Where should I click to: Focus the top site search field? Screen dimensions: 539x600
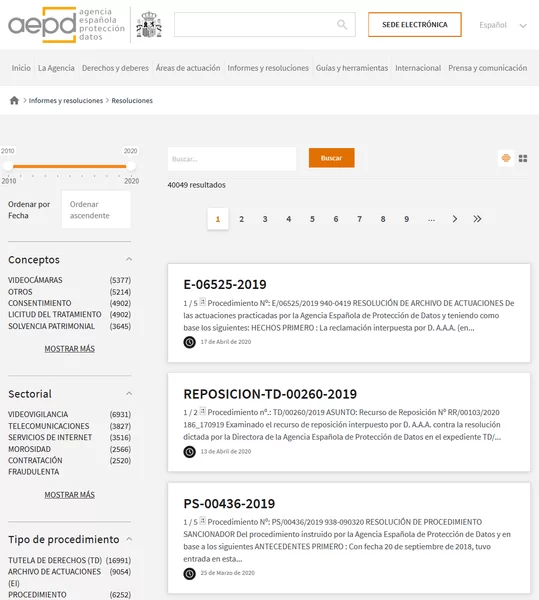point(265,24)
